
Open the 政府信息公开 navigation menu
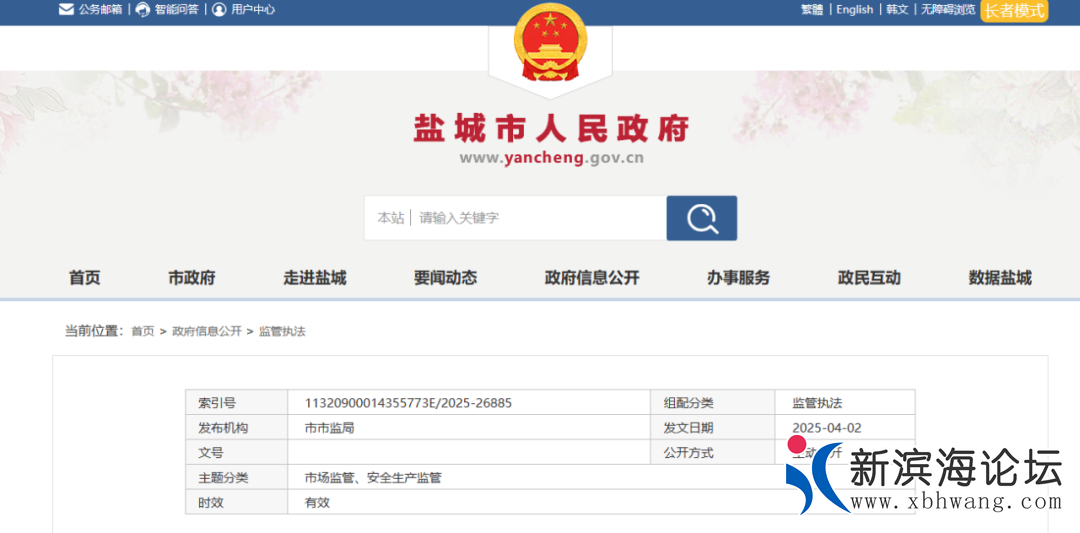point(592,278)
